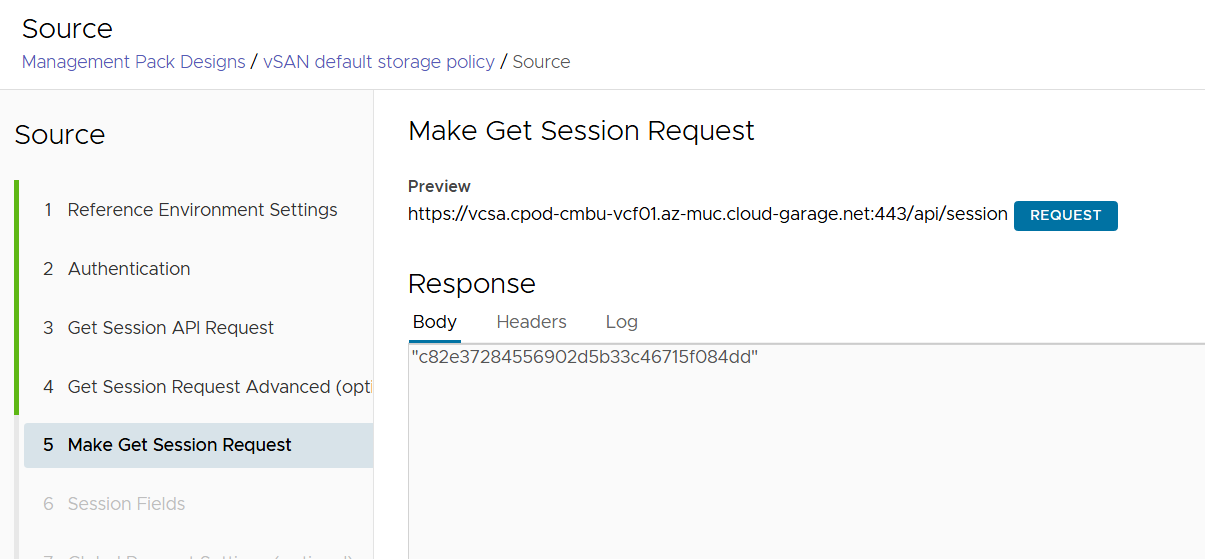The image size is (1205, 559).
Task: Go to vSAN default storage policy breadcrumb
Action: (379, 62)
